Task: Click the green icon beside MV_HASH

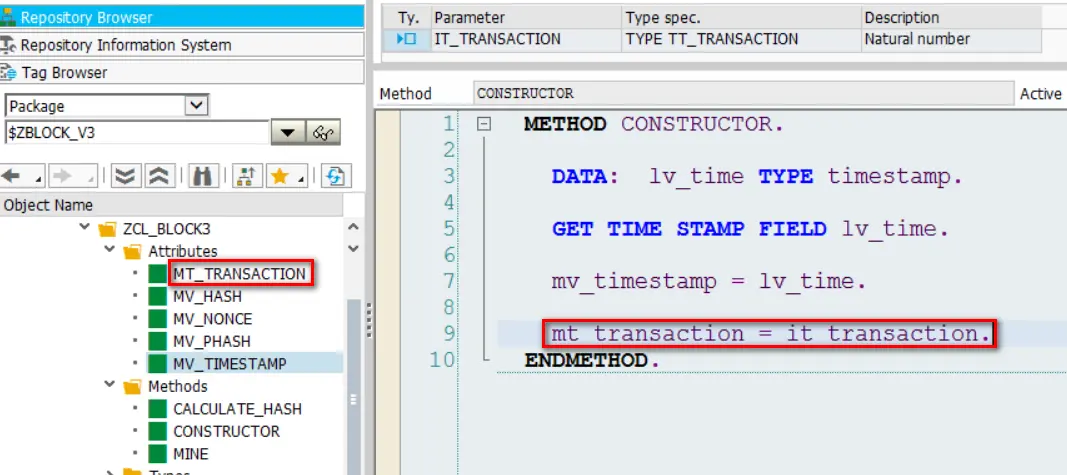Action: 158,296
